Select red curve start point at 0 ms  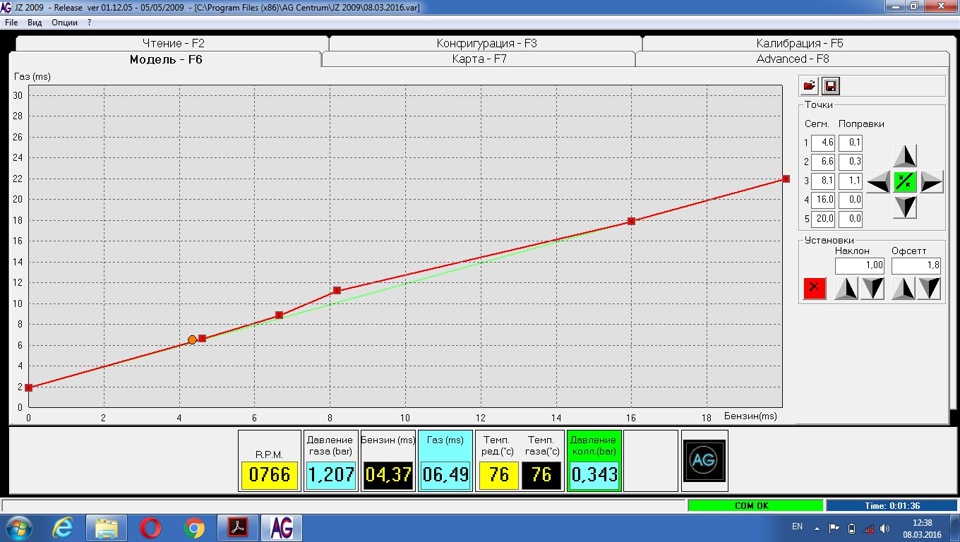(x=28, y=388)
